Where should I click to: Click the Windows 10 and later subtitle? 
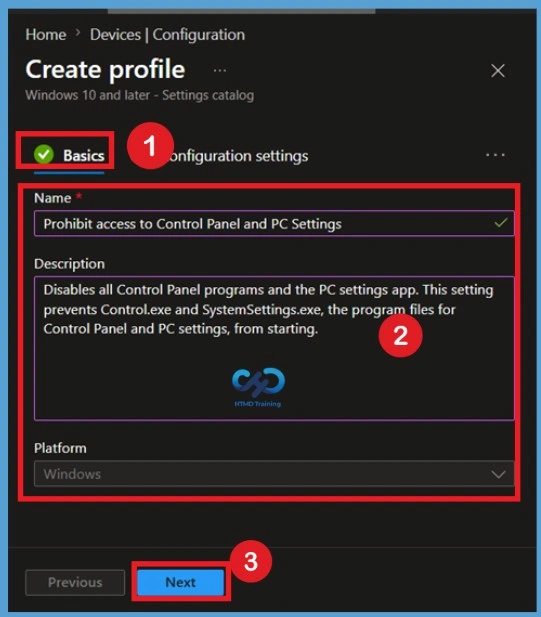140,95
